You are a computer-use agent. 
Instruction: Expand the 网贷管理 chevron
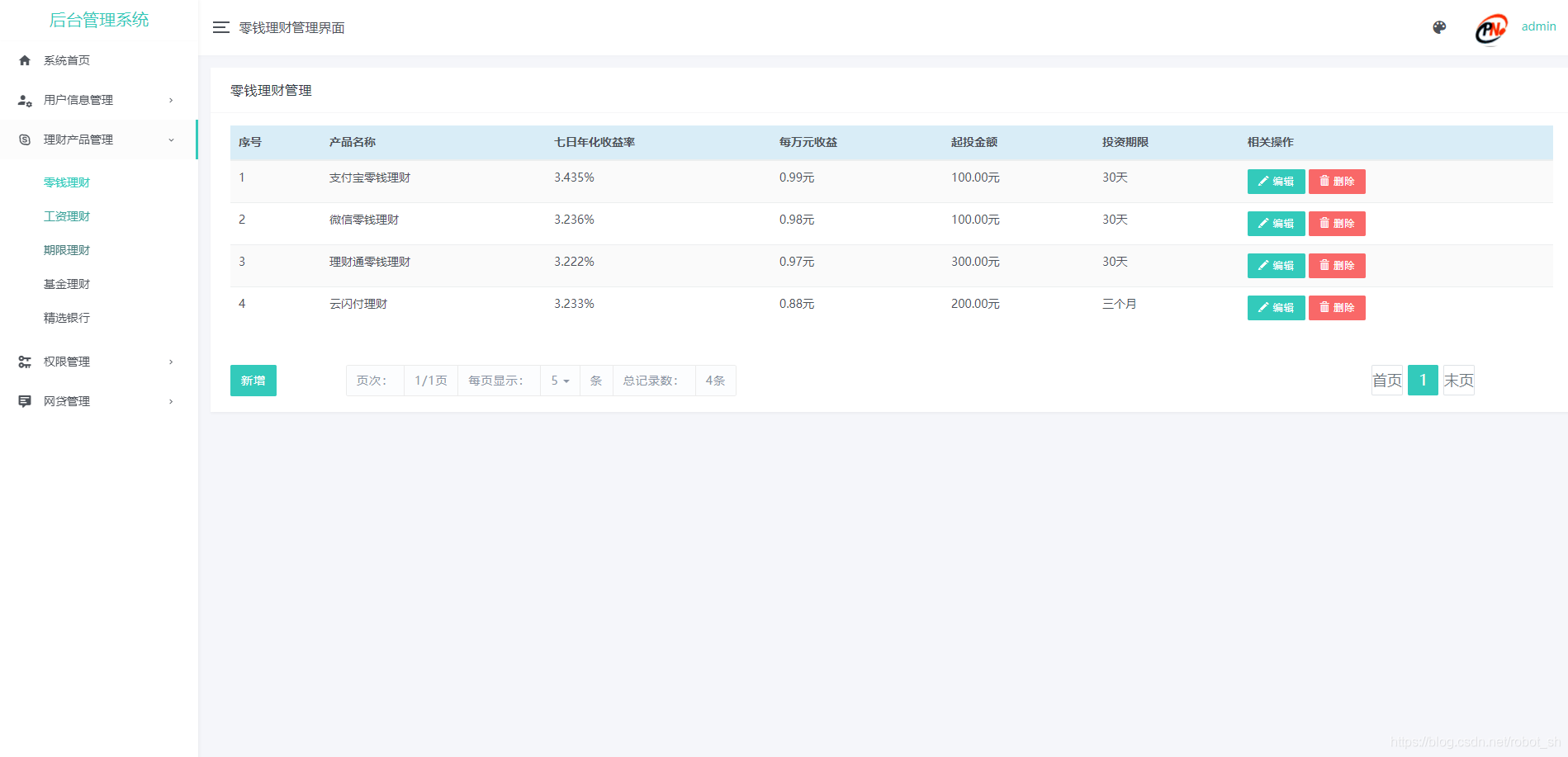click(171, 401)
